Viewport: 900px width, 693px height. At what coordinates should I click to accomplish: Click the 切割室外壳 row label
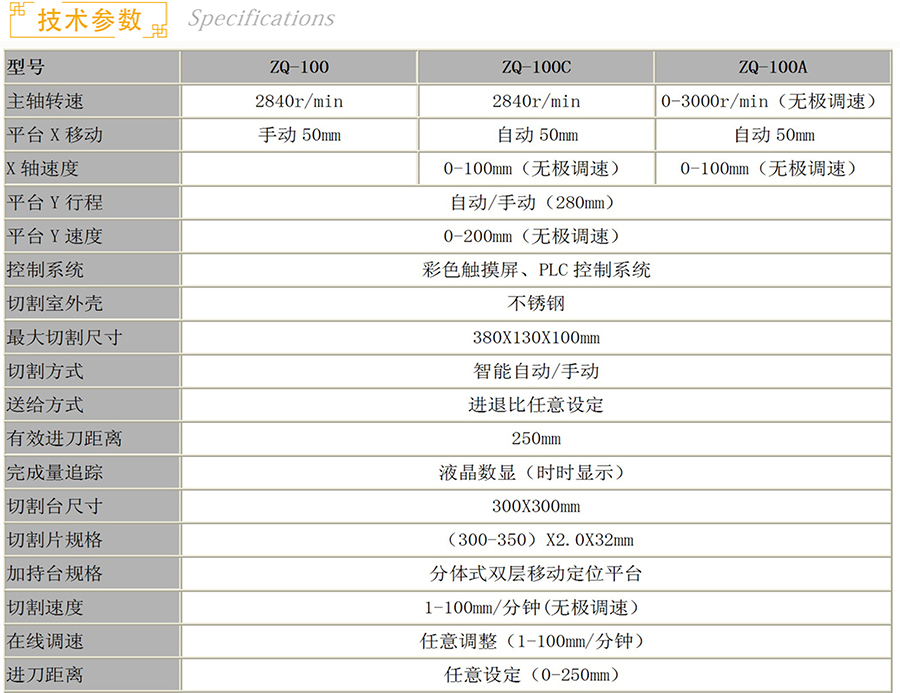55,304
